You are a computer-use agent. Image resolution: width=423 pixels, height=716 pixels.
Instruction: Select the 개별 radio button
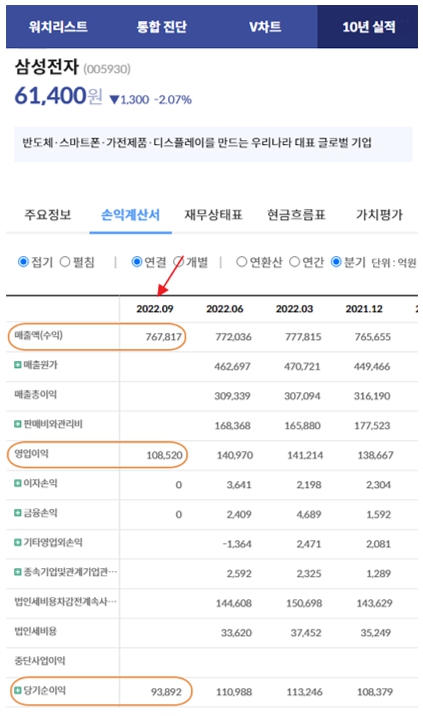[179, 262]
